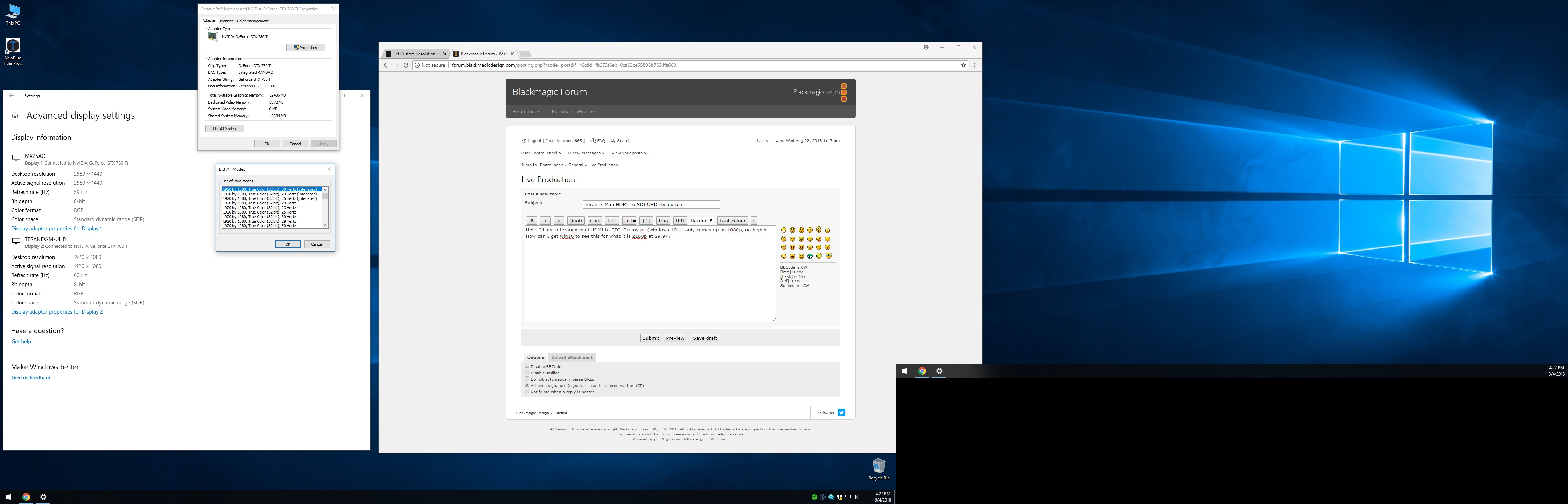Click the Chrome back arrow

386,65
